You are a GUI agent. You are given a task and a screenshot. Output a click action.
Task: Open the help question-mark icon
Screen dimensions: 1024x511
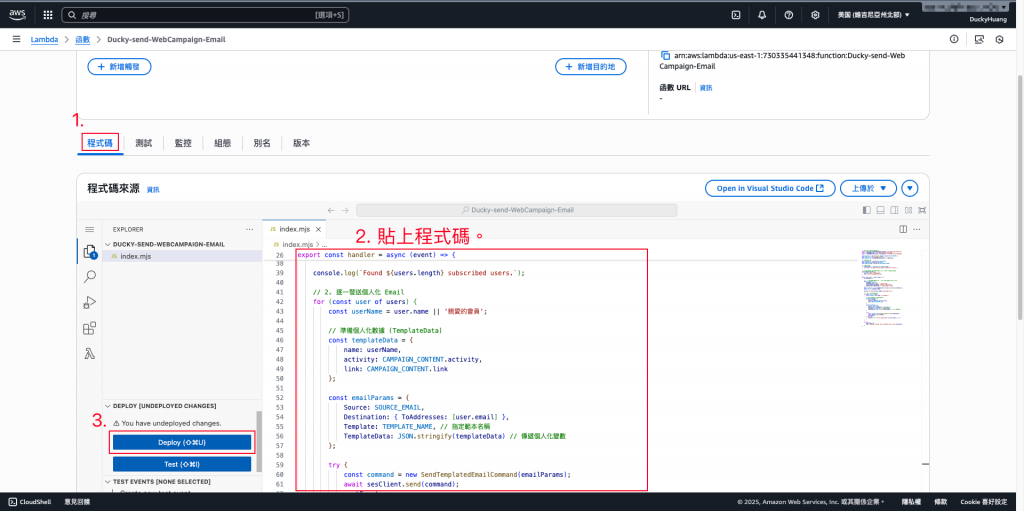tap(788, 14)
